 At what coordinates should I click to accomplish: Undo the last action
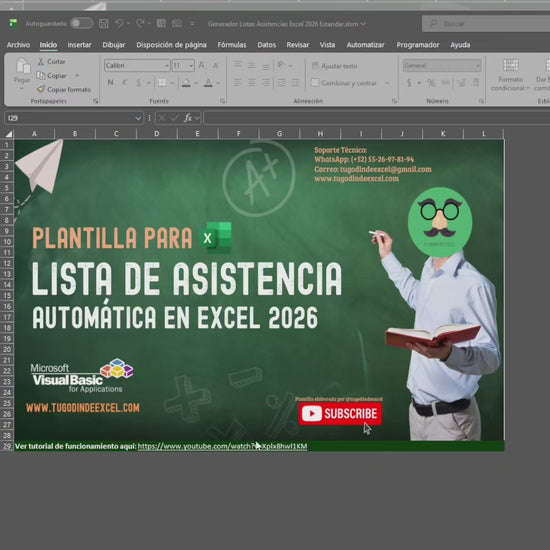119,24
